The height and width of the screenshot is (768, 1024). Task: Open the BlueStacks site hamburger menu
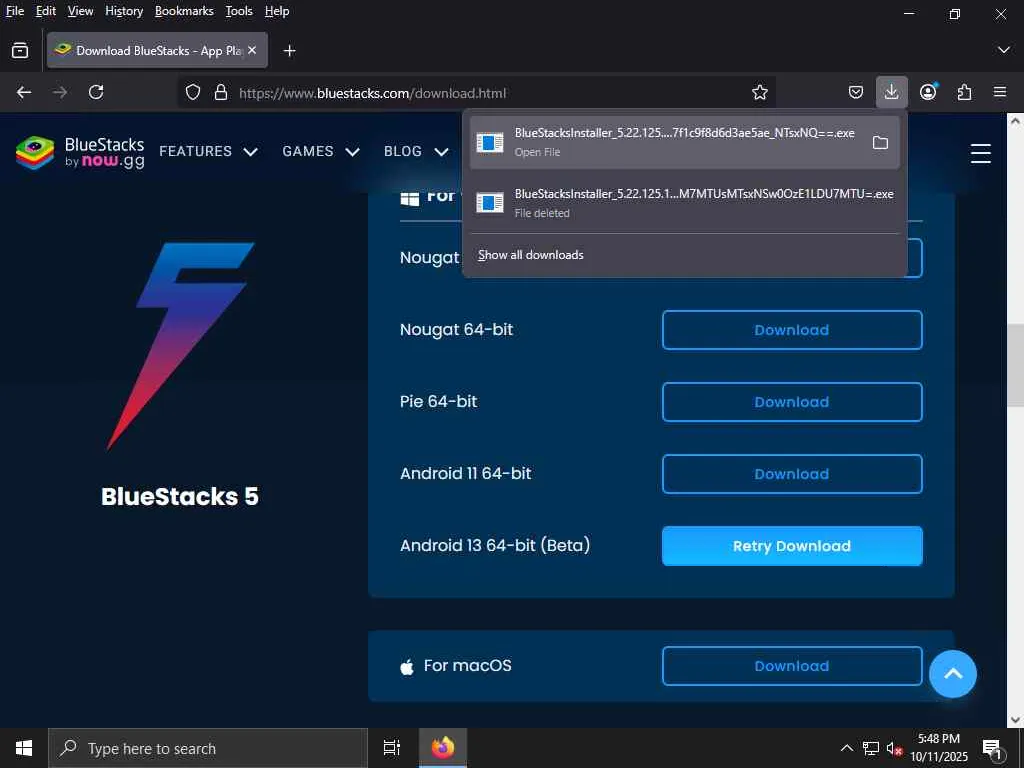(x=980, y=153)
